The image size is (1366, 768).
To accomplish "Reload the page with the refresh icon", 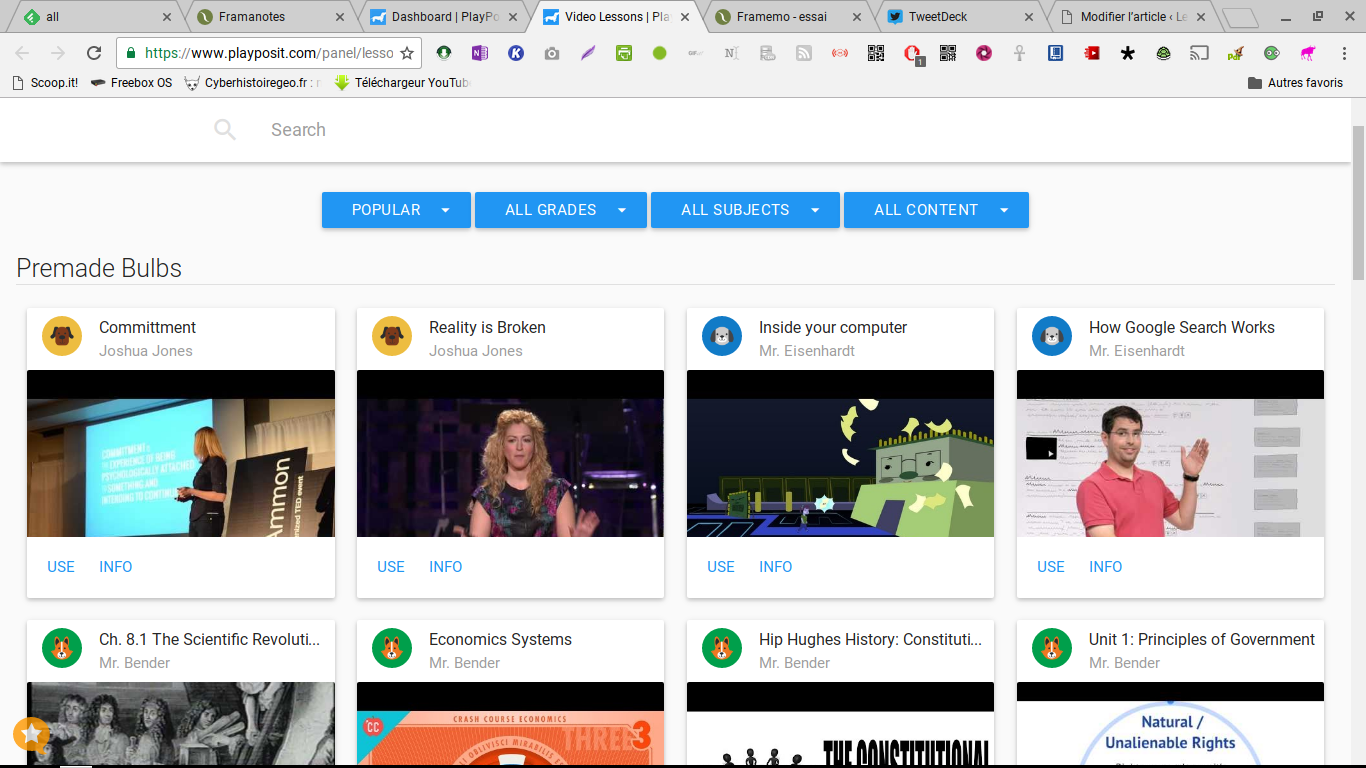I will click(x=94, y=53).
